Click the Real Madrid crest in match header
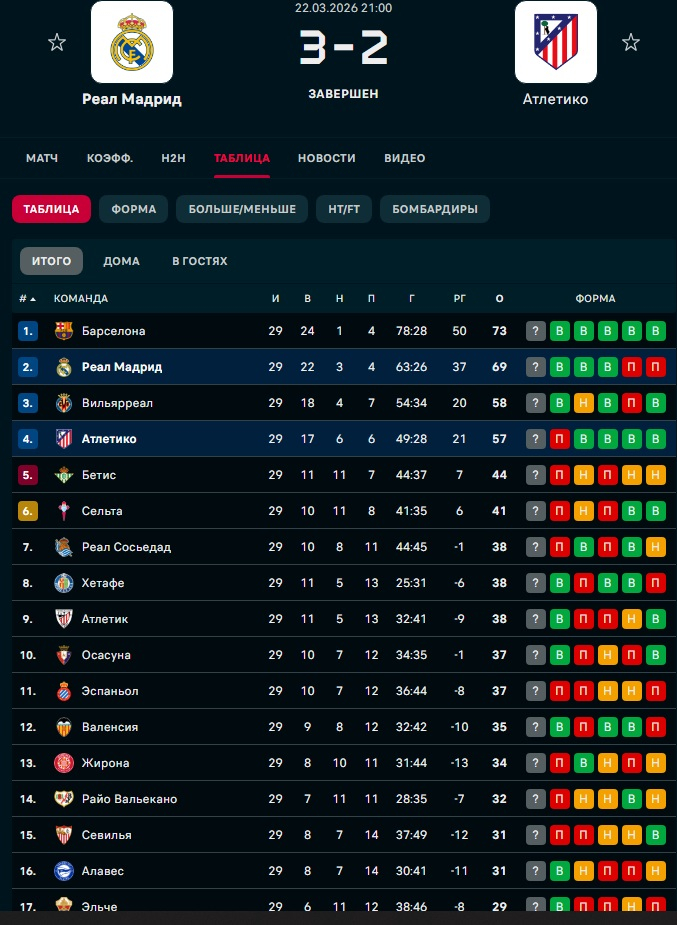Viewport: 677px width, 925px height. click(x=132, y=42)
